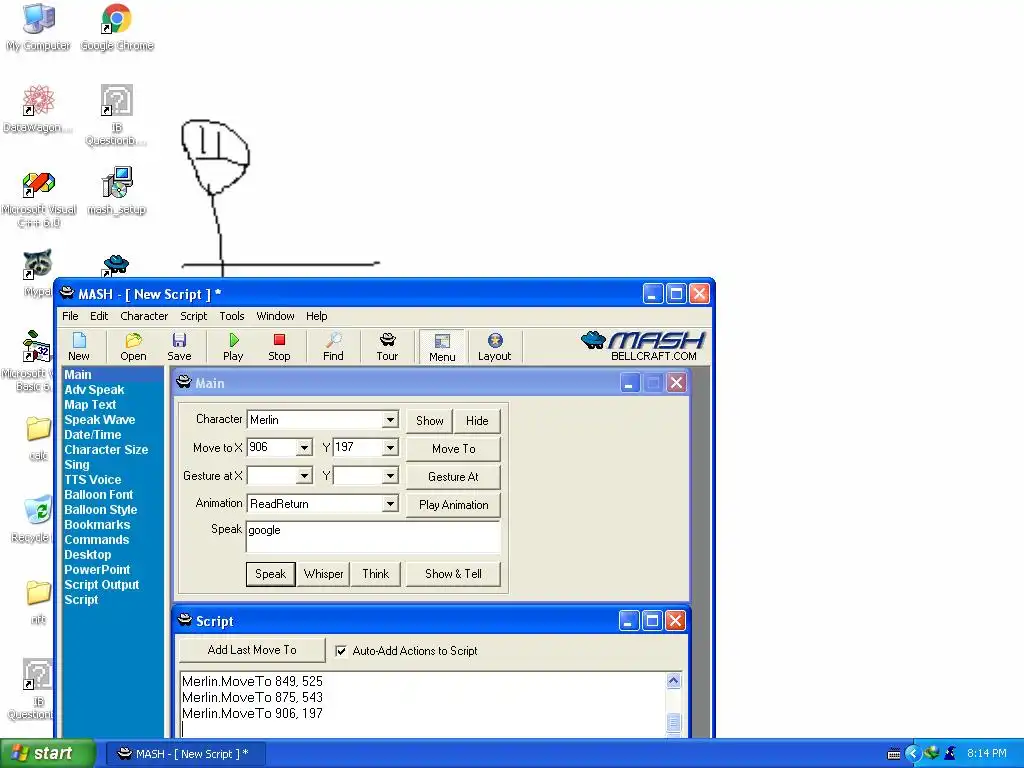Open the Gesture at X dropdown arrow

[x=304, y=475]
